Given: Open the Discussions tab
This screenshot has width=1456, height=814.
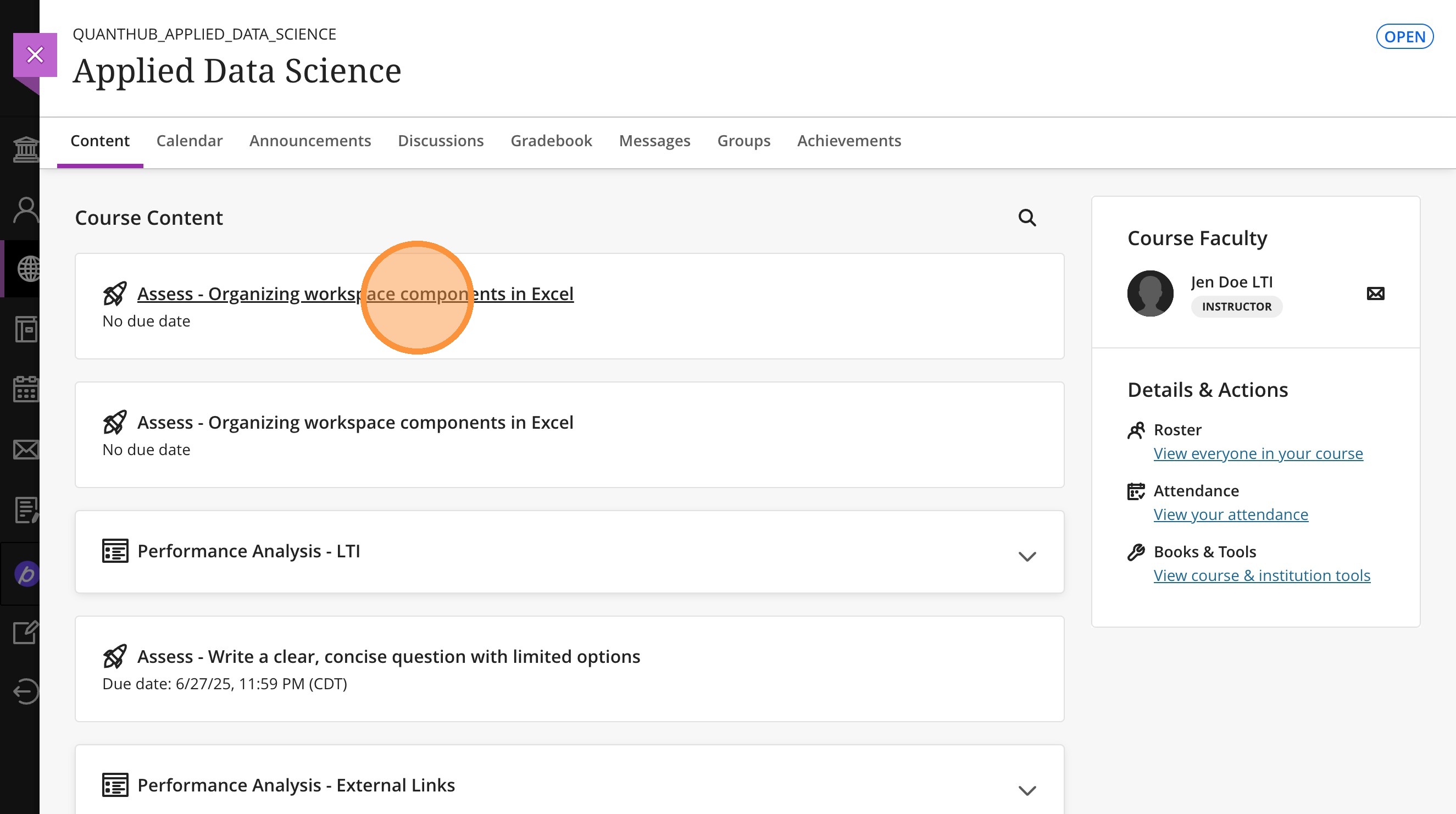Looking at the screenshot, I should [440, 141].
